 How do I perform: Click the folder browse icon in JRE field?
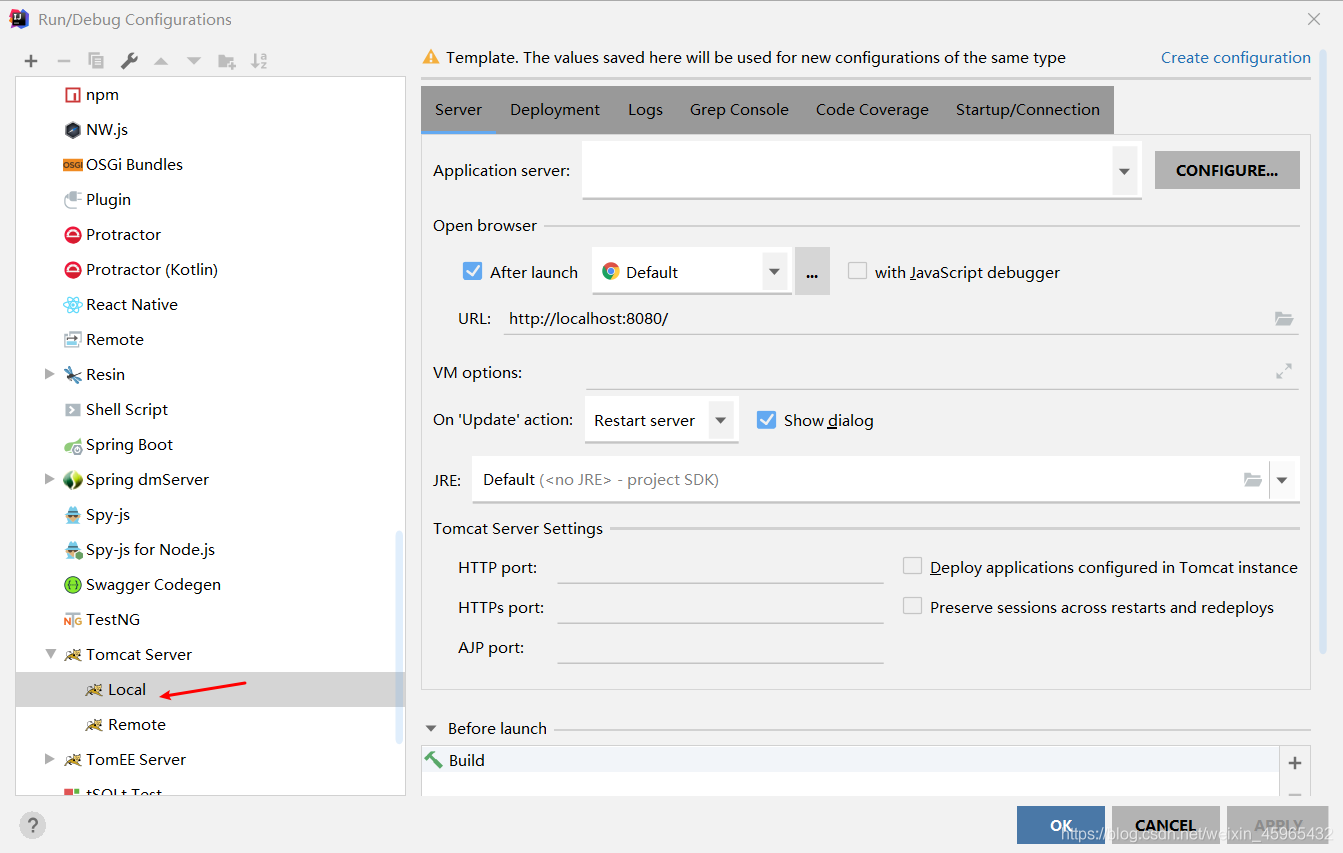(1252, 480)
